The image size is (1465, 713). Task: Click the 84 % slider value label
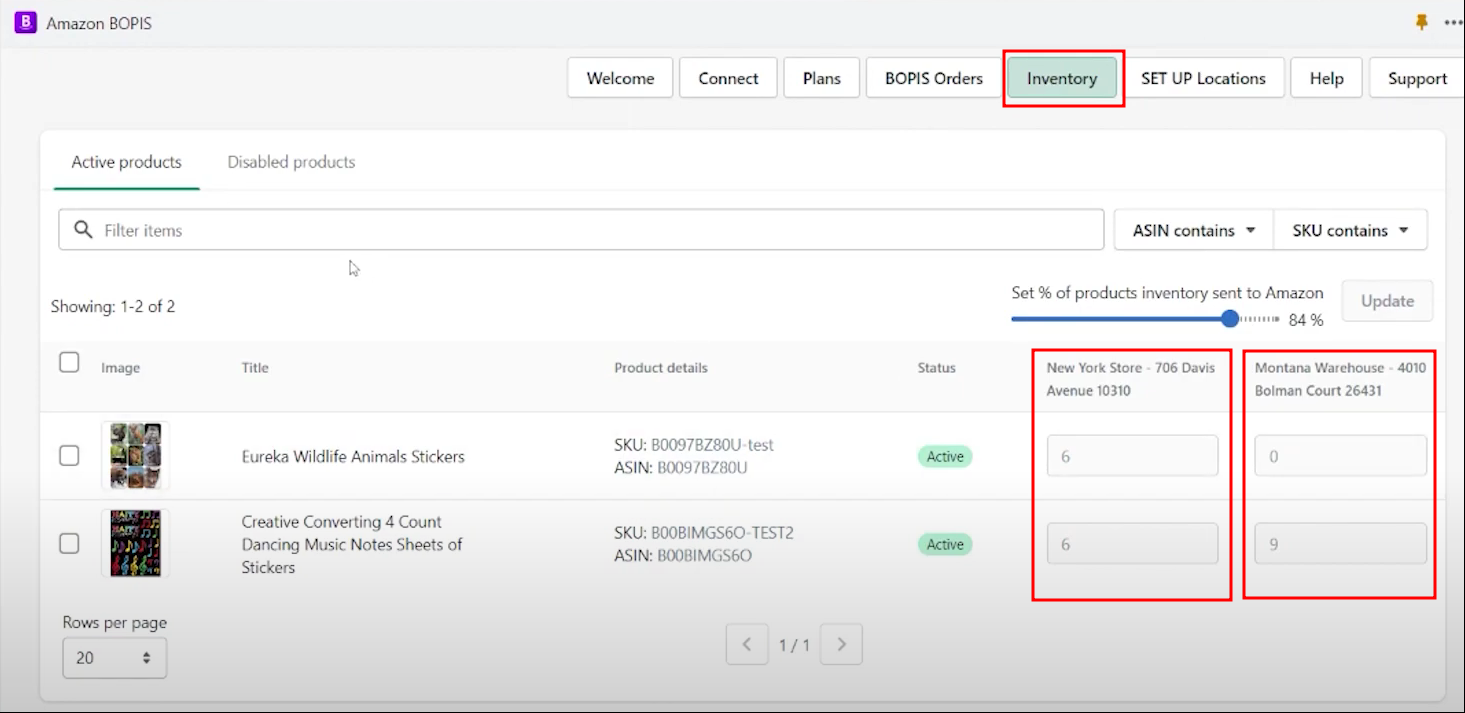pos(1306,320)
